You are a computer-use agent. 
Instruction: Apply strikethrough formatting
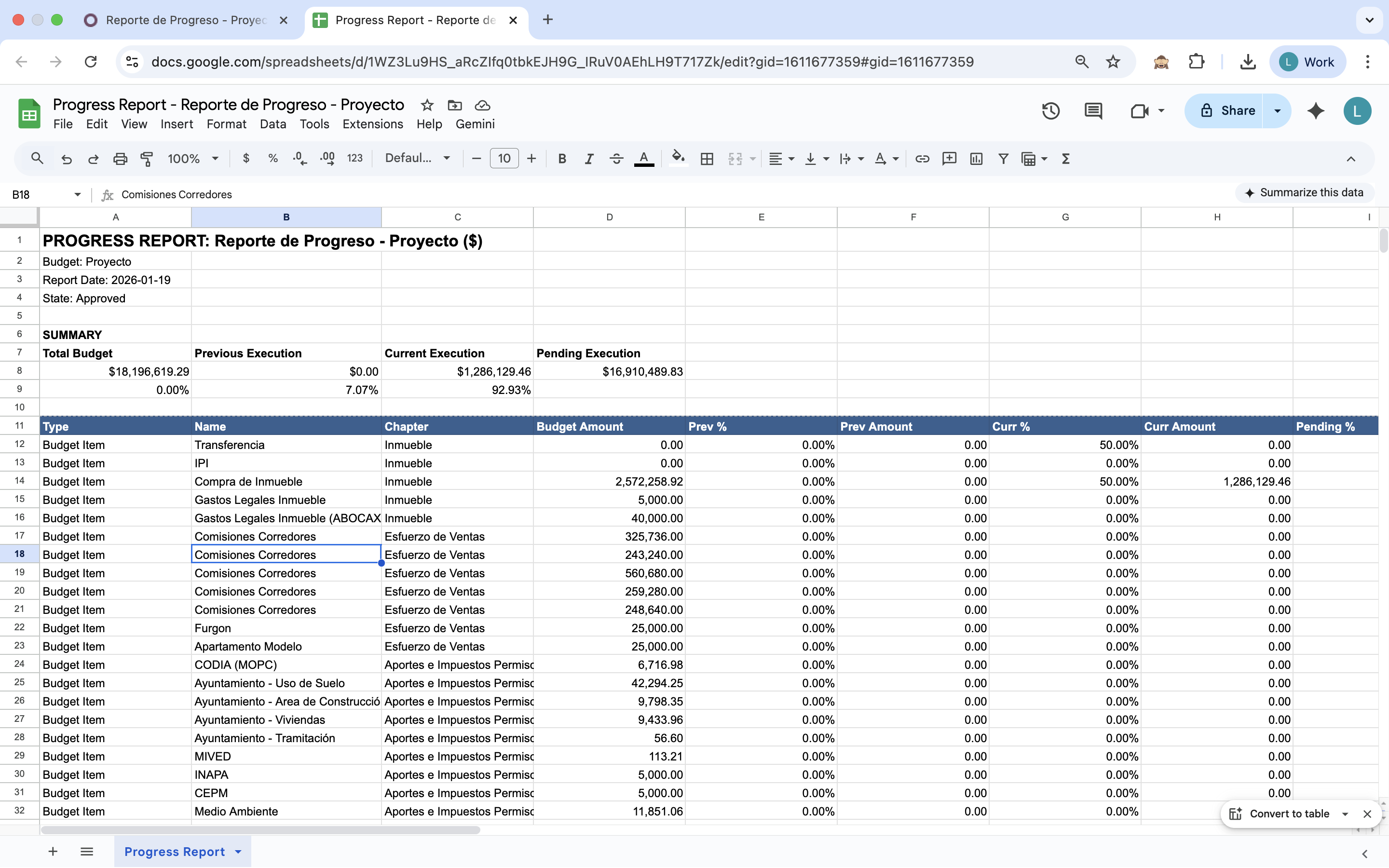tap(616, 159)
